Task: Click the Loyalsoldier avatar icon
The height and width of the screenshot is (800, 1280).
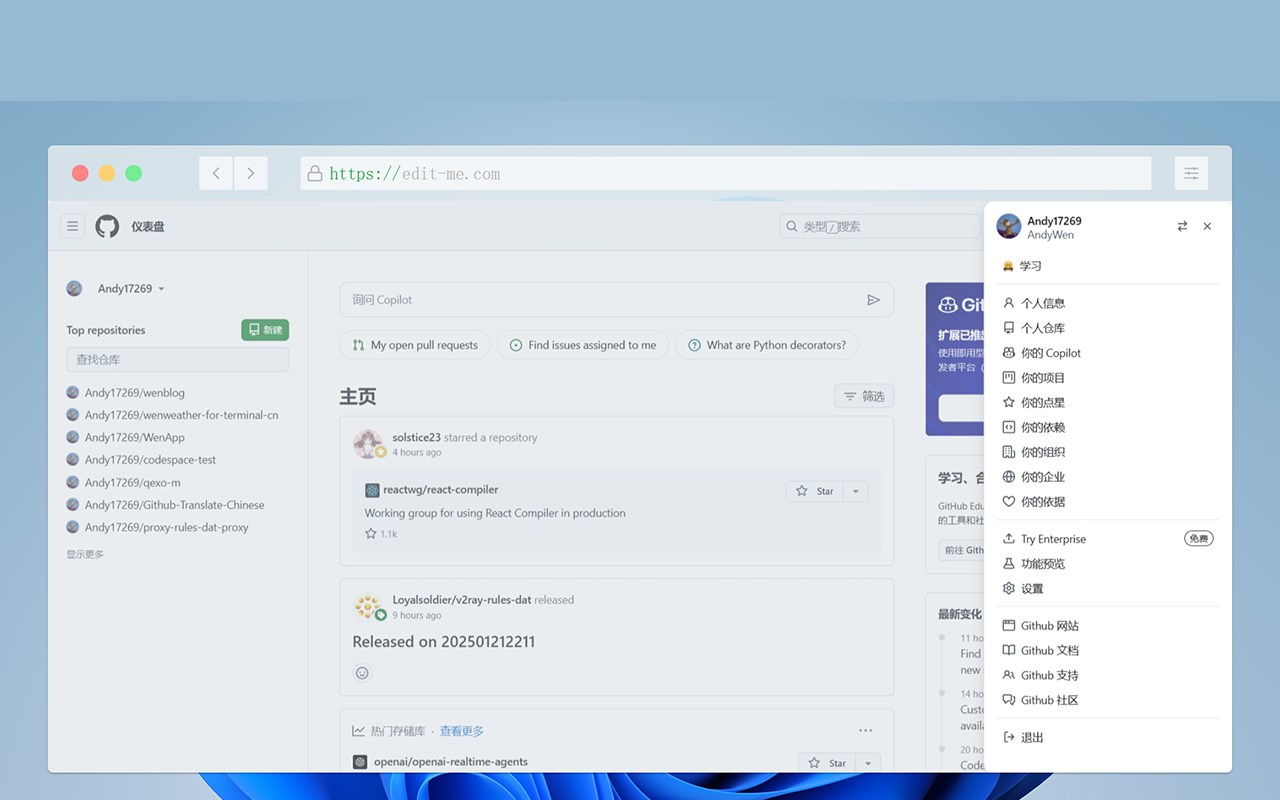Action: pos(368,607)
